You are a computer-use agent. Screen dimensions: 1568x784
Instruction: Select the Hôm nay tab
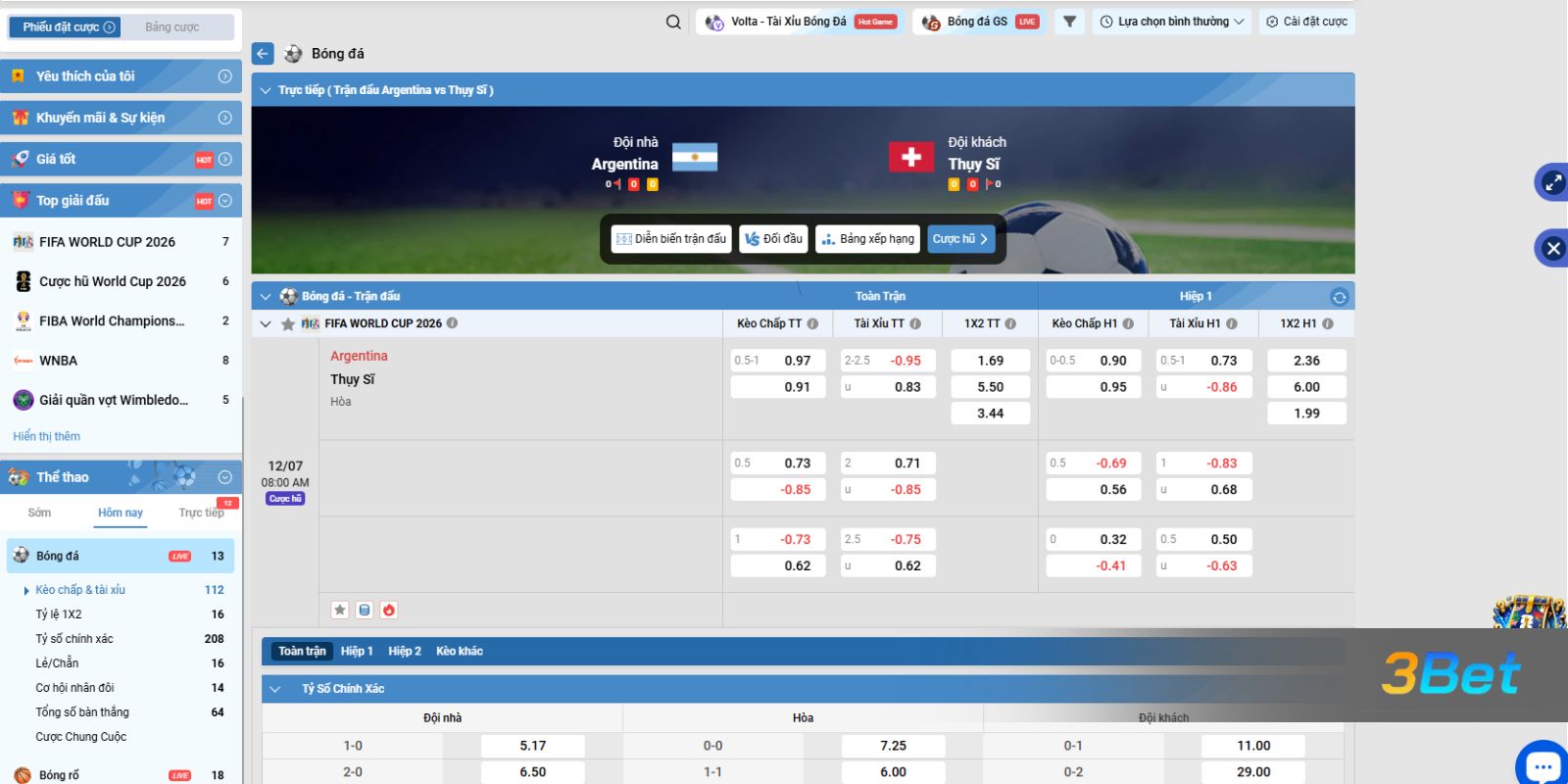[121, 513]
